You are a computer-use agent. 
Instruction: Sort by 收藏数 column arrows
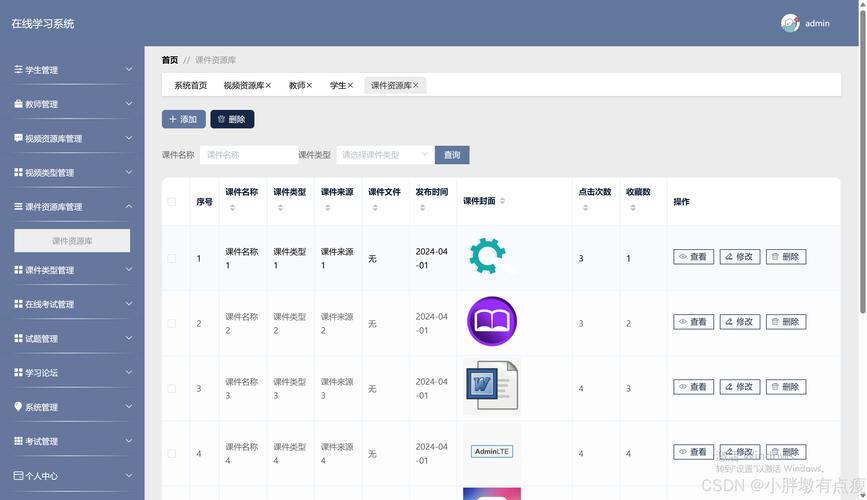633,207
